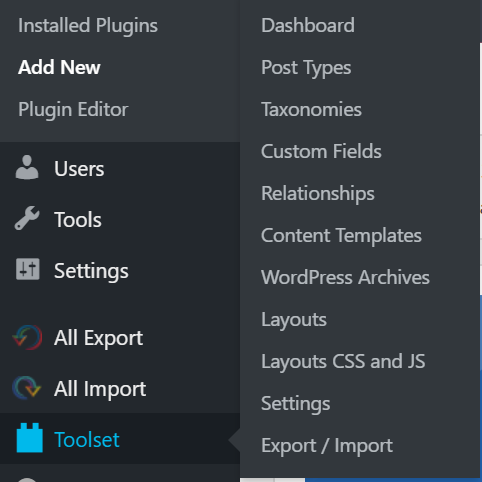This screenshot has height=482, width=482.
Task: Open Taxonomies in Toolset flyout
Action: (x=311, y=109)
